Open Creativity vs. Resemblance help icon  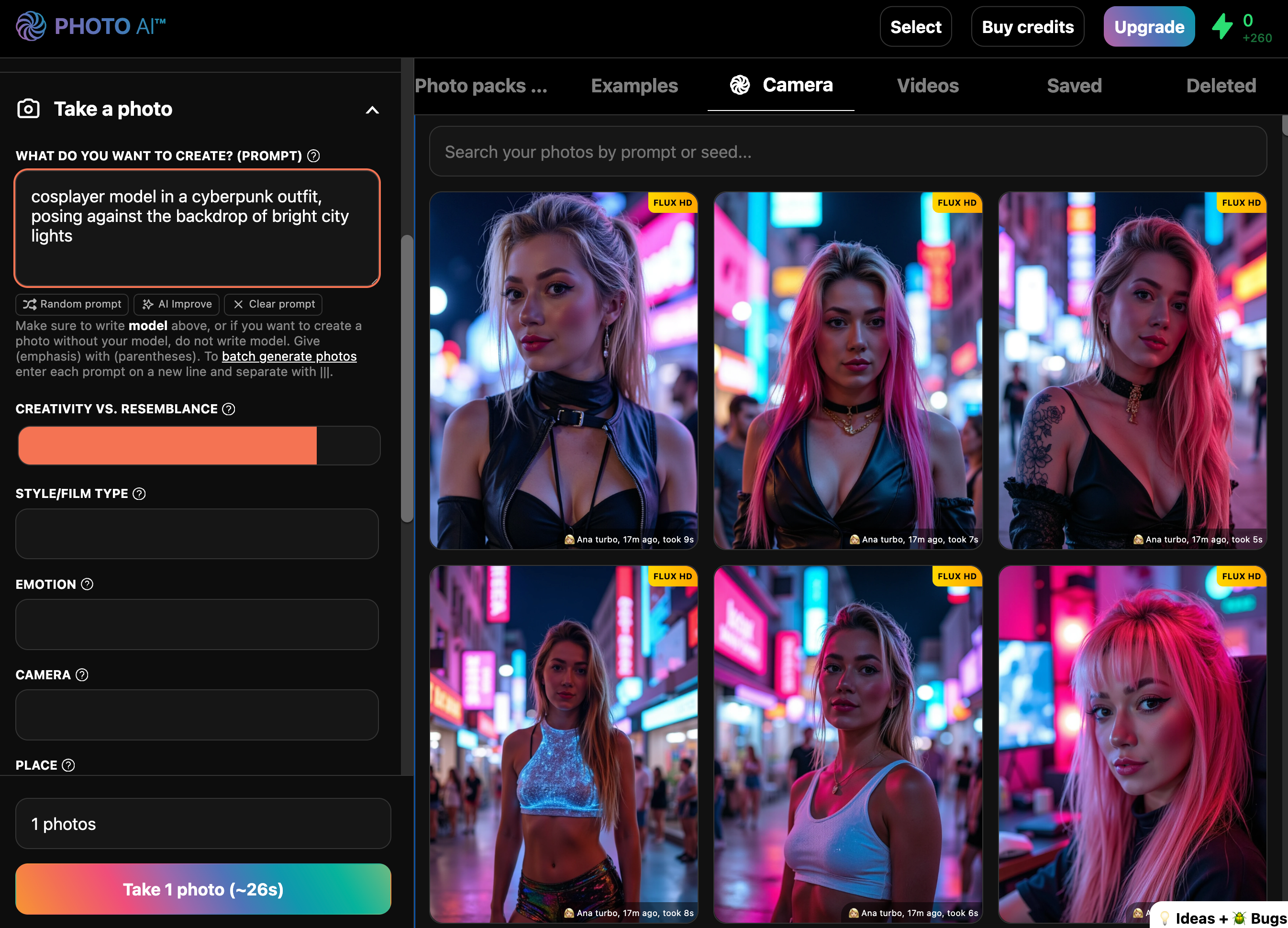229,409
